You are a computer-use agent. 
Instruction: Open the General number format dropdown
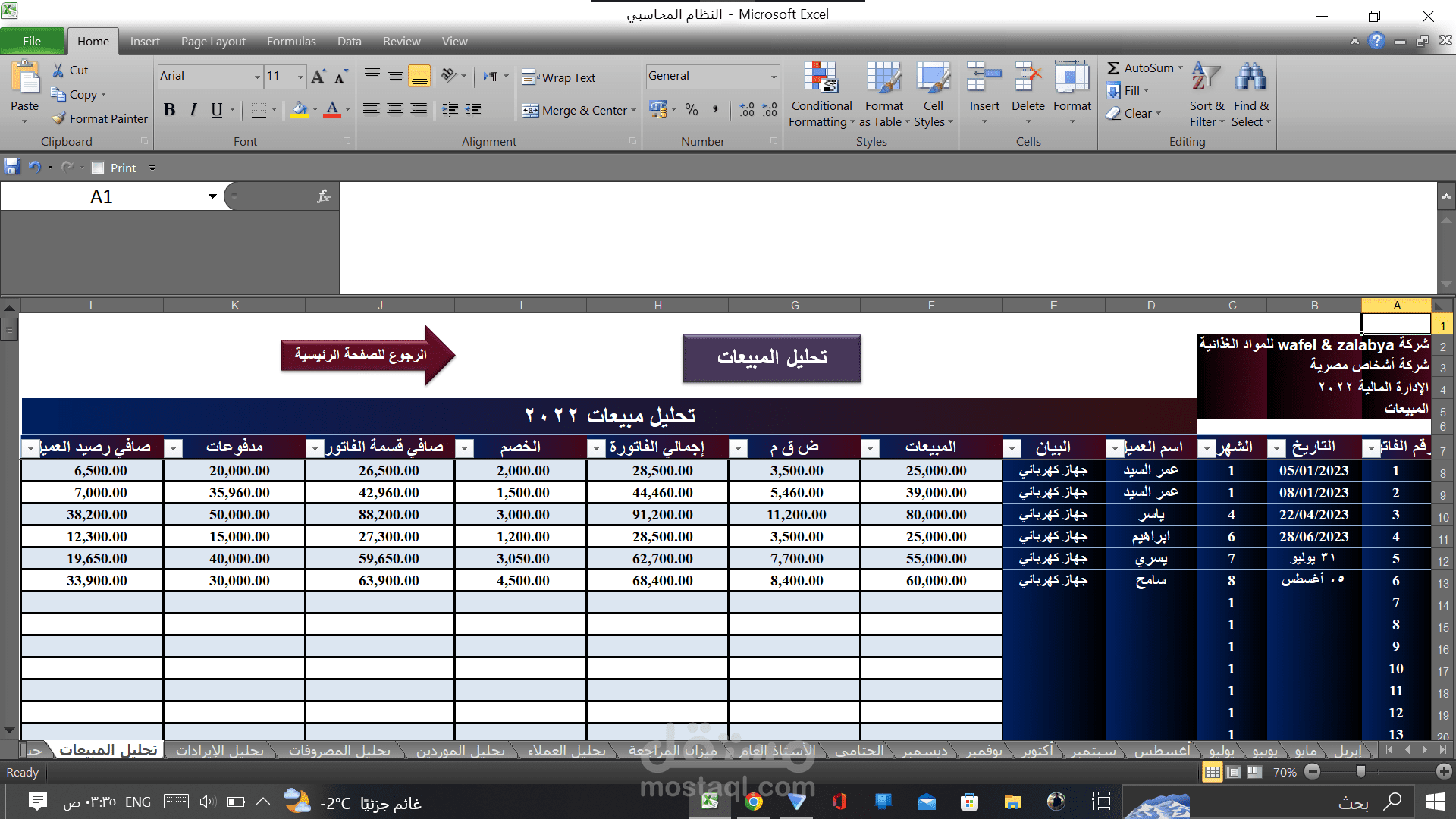[x=773, y=76]
